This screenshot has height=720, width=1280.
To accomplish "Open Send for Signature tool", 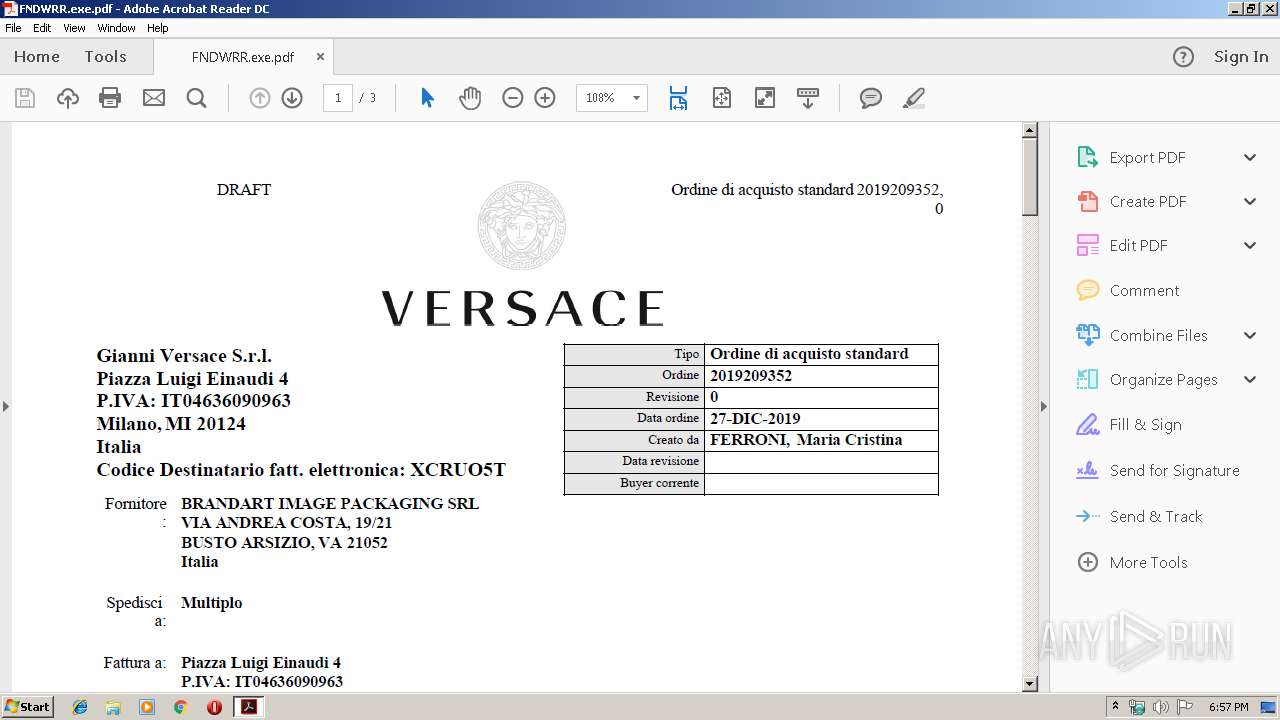I will 1158,470.
